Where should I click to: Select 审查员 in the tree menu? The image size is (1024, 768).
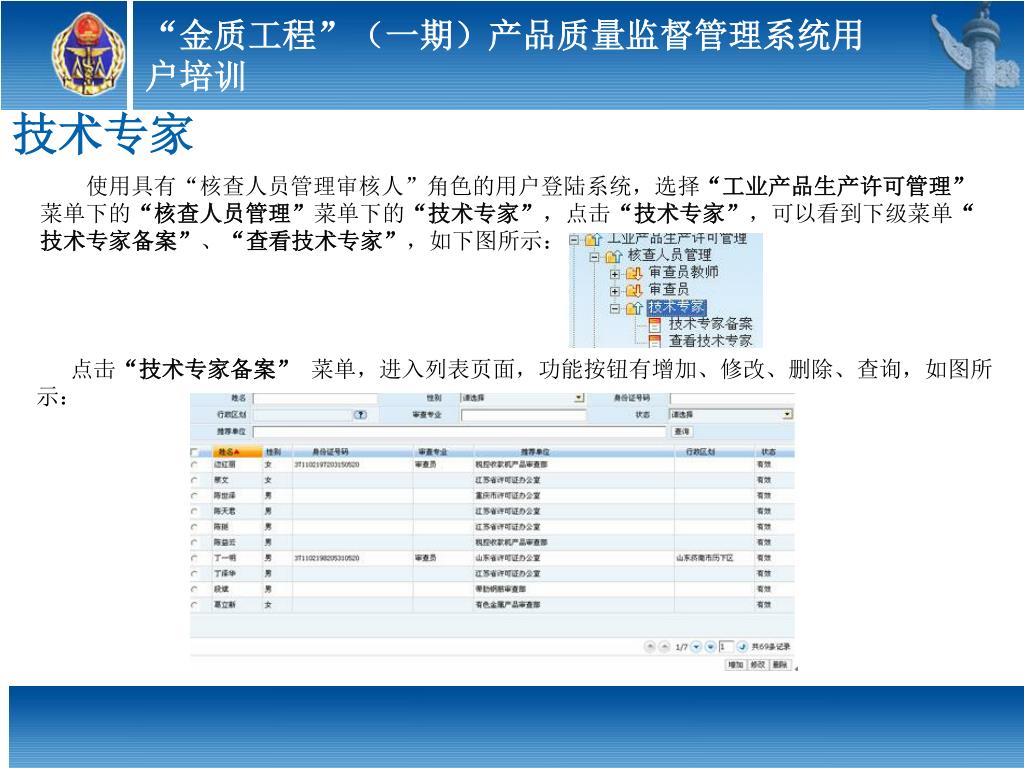point(669,289)
